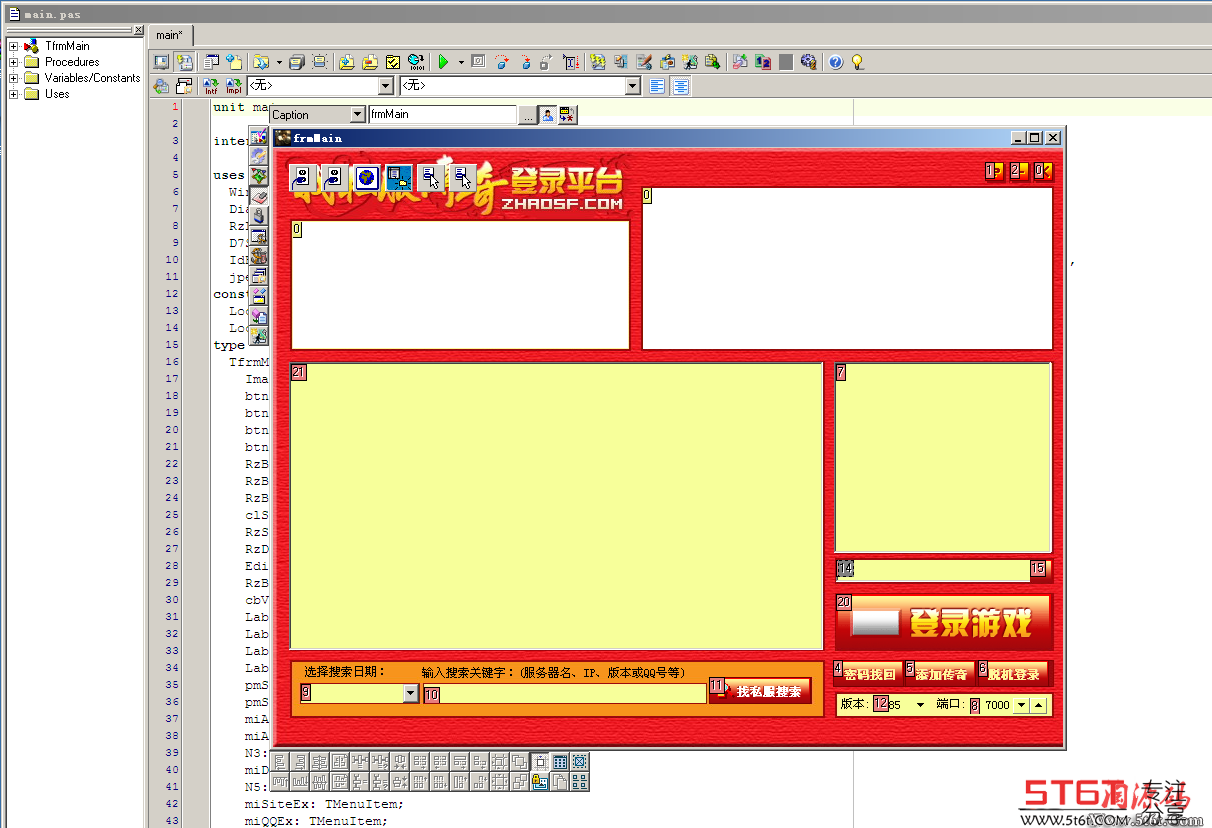This screenshot has width=1212, height=828.
Task: Click the 添加传奇 button
Action: tap(938, 674)
